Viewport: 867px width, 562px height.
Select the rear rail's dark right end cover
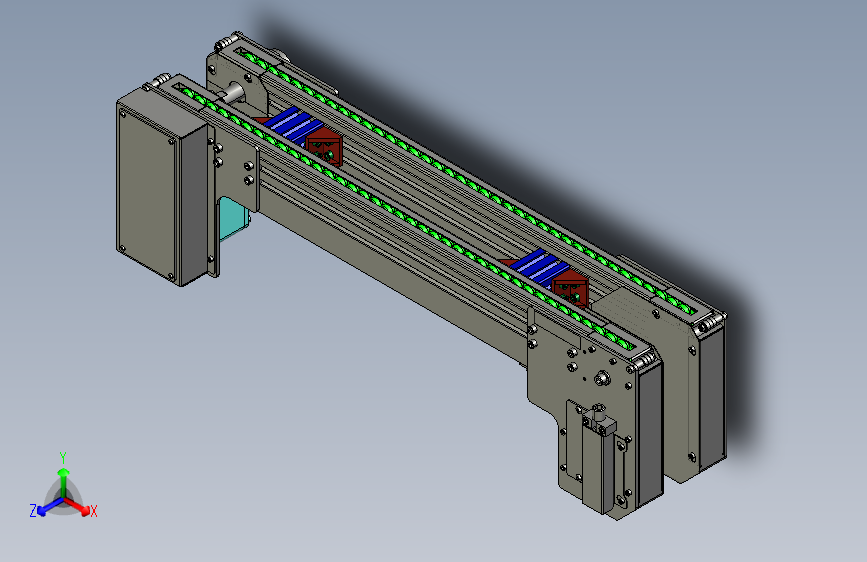click(x=713, y=396)
